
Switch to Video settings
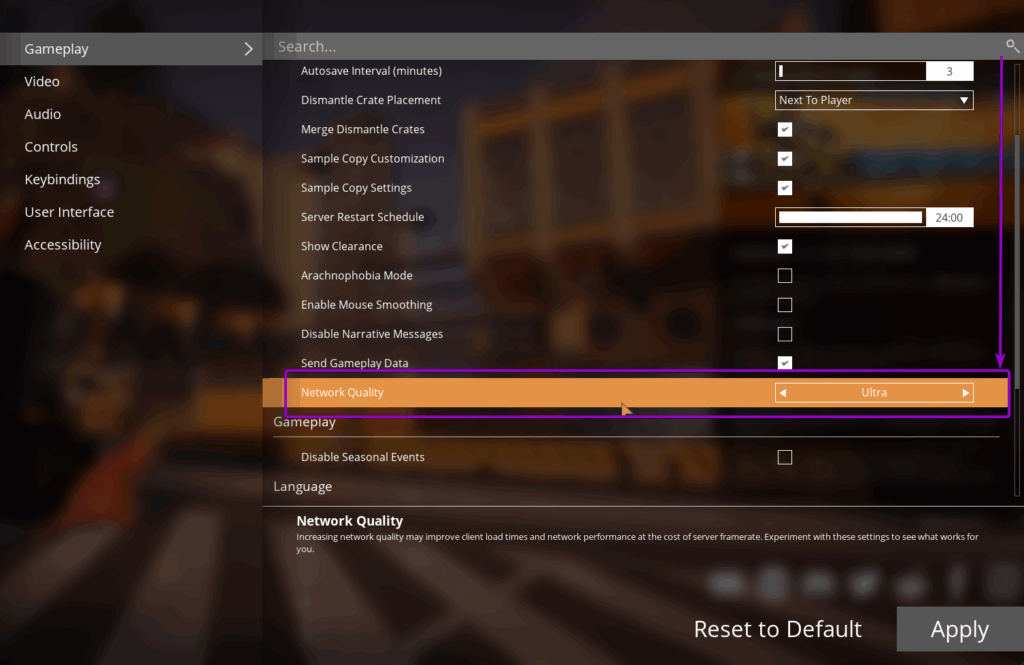coord(42,82)
